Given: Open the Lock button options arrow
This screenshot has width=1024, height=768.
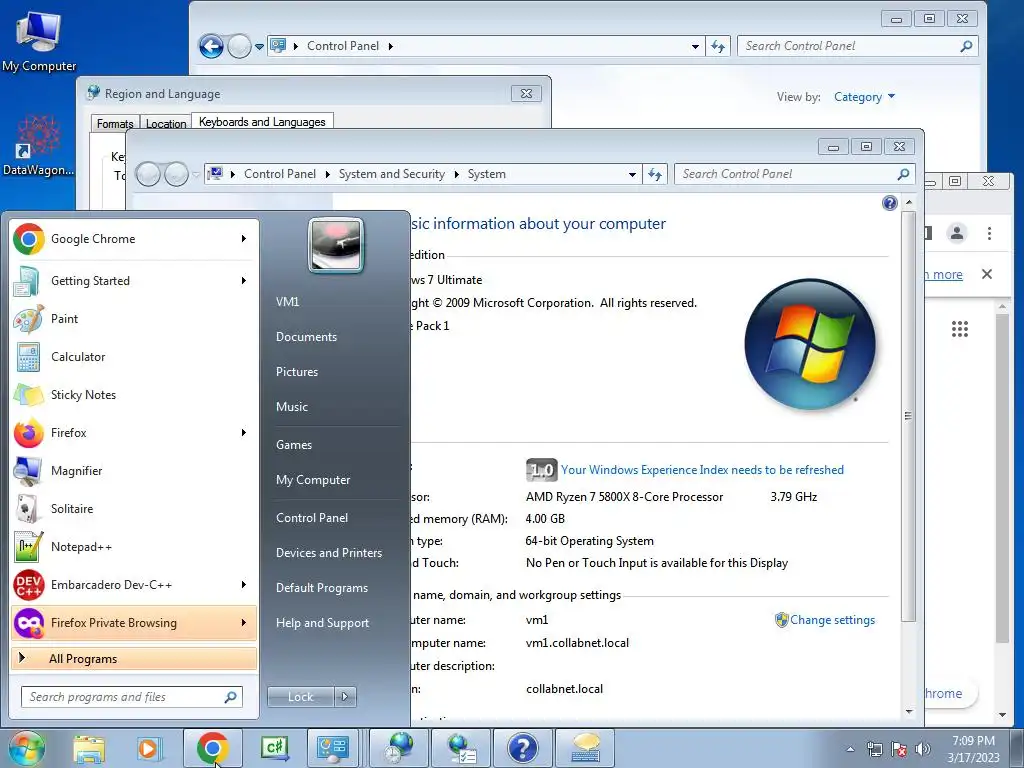Looking at the screenshot, I should (345, 697).
